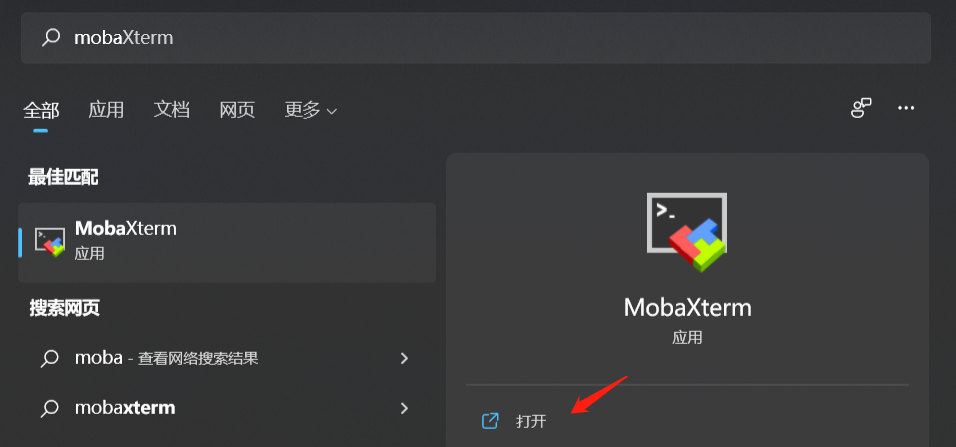The height and width of the screenshot is (447, 956).
Task: Click 打开 to launch MobaXterm
Action: pyautogui.click(x=531, y=421)
